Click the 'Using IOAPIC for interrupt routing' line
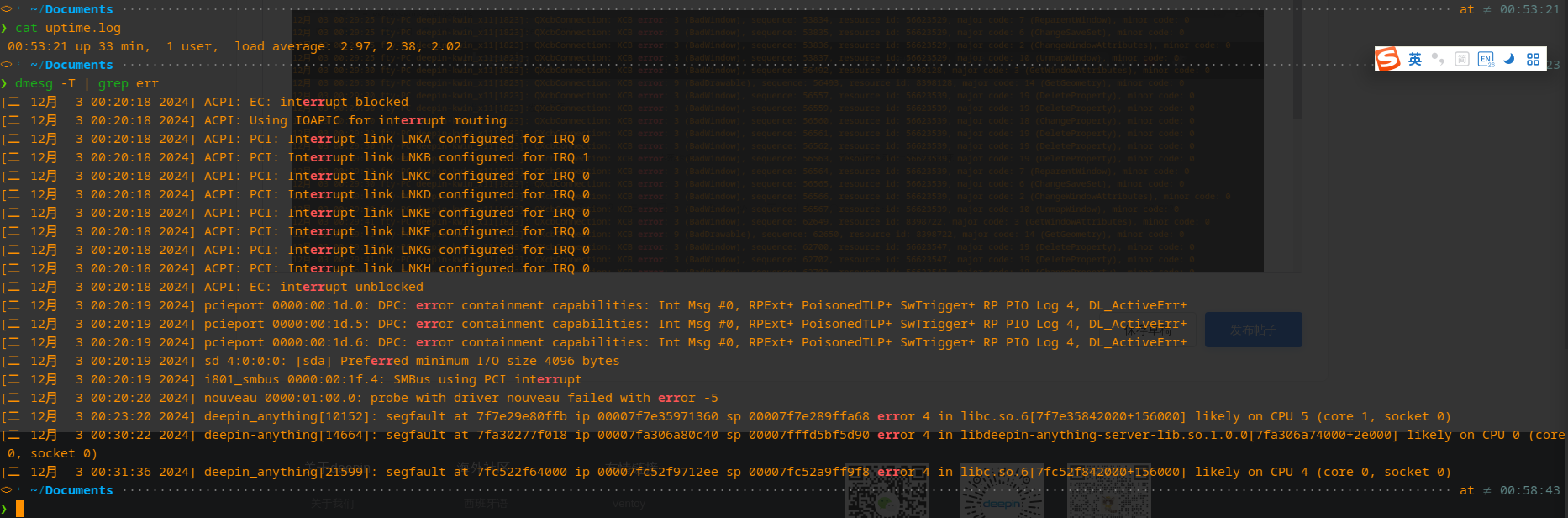The height and width of the screenshot is (518, 1568). (255, 120)
